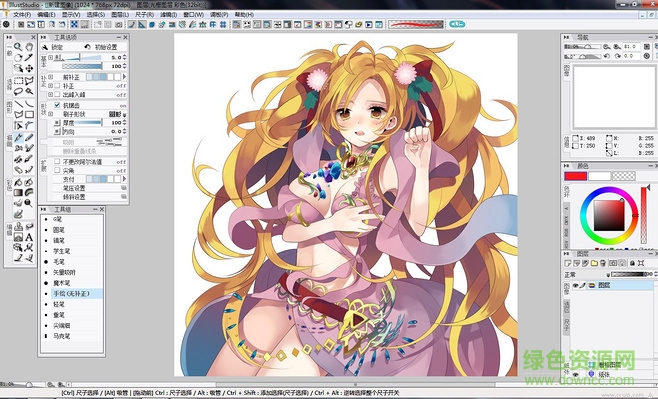Click the lock icon in Layers panel
The image size is (658, 399).
(x=632, y=263)
